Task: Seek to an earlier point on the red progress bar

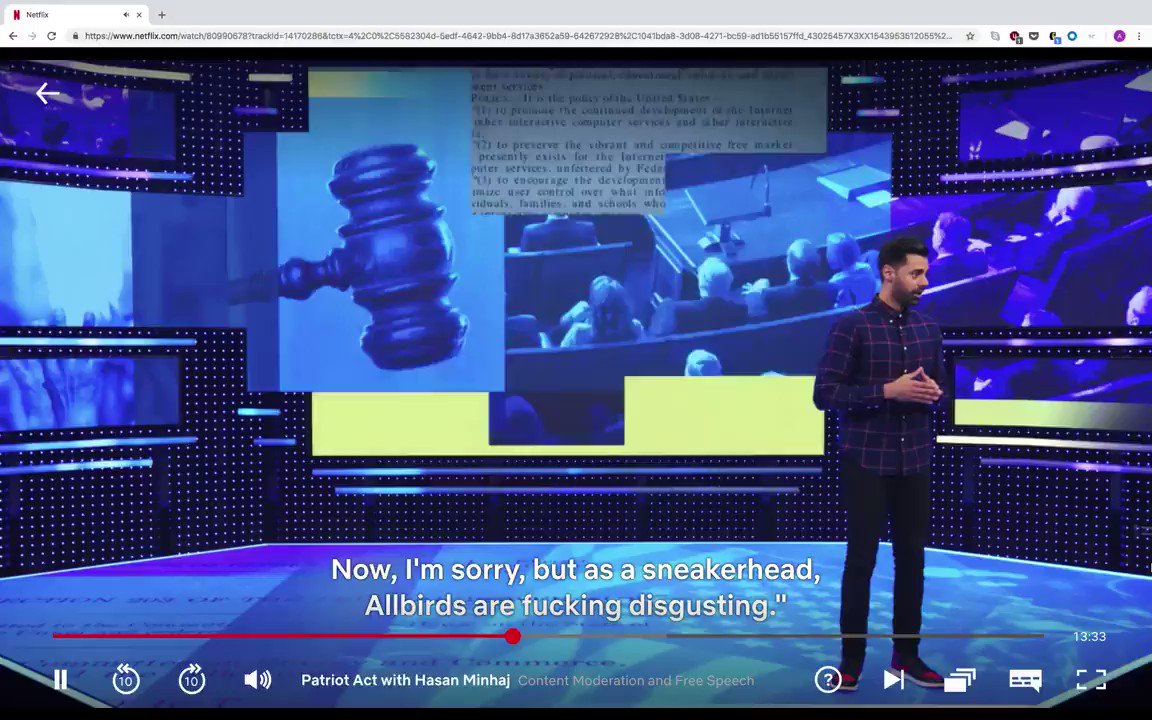Action: [279, 636]
